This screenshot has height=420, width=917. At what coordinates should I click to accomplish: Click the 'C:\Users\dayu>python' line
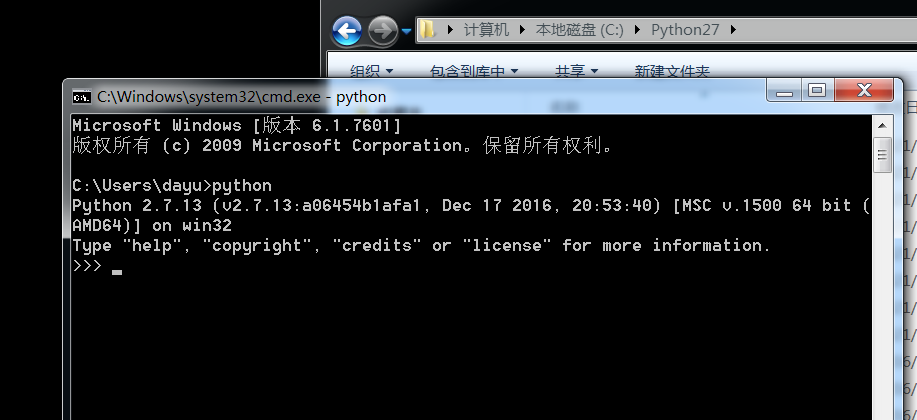172,185
